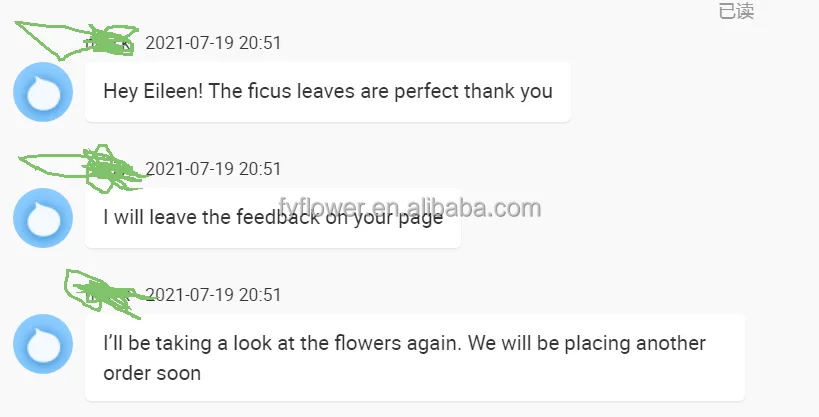Click the avatar beside the 'another order soon' message

pos(42,344)
